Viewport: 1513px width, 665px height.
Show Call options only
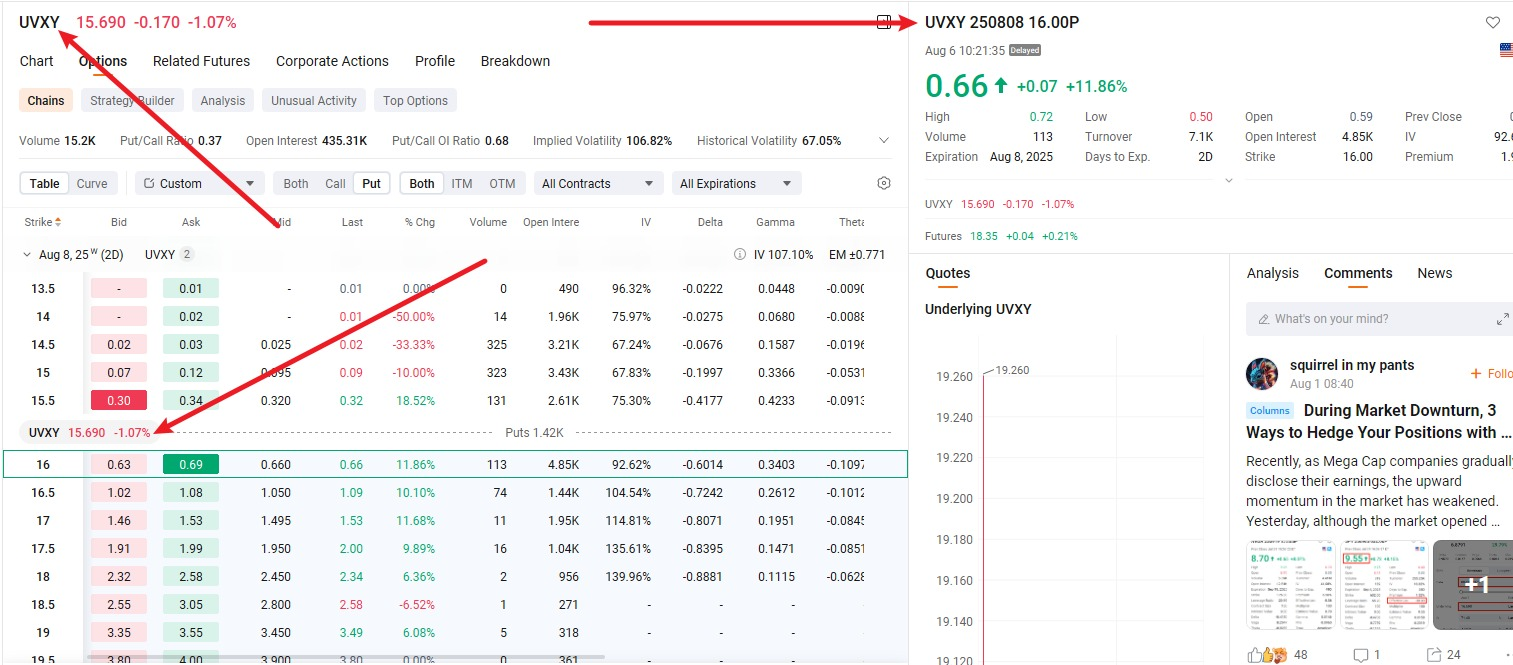(336, 183)
